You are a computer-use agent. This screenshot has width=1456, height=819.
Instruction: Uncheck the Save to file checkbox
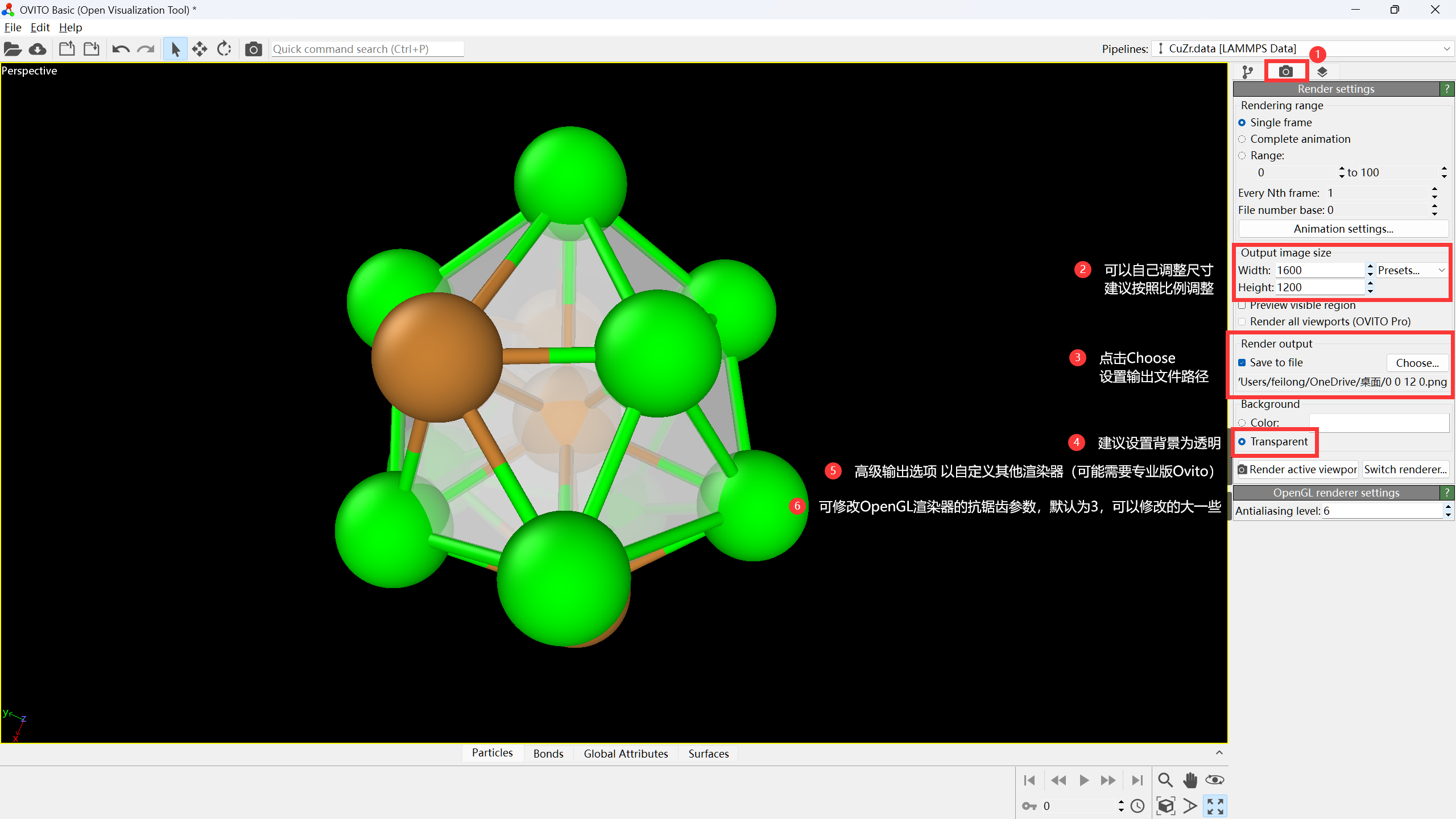click(x=1242, y=363)
